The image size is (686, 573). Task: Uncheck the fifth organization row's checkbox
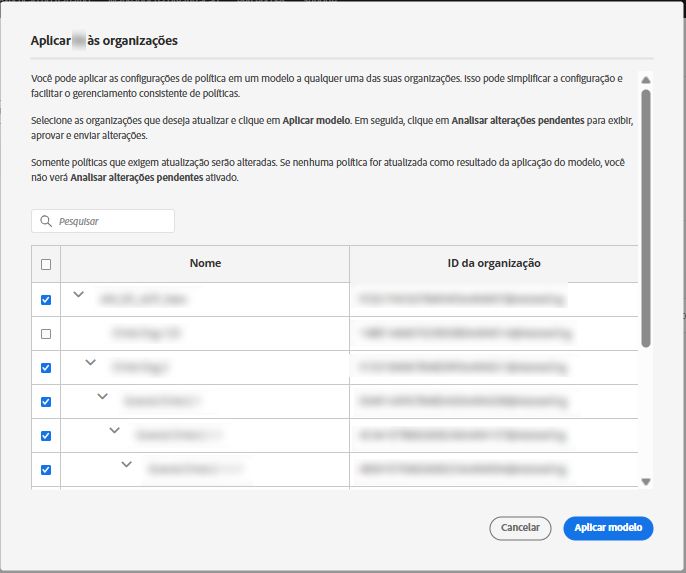coord(46,436)
